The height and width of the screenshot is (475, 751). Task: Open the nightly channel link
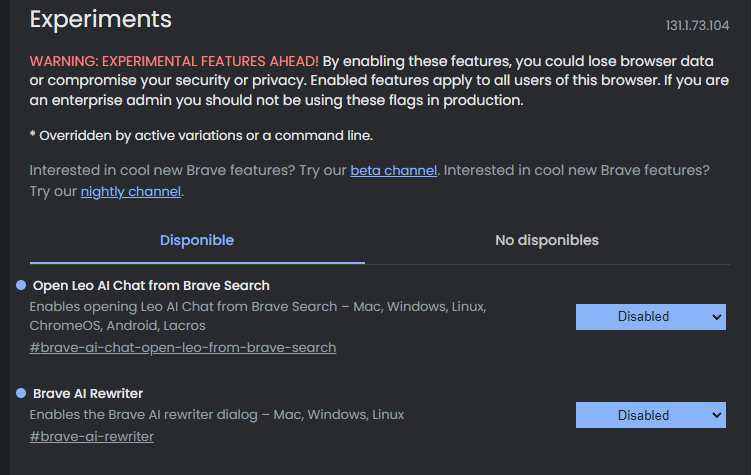[x=131, y=192]
